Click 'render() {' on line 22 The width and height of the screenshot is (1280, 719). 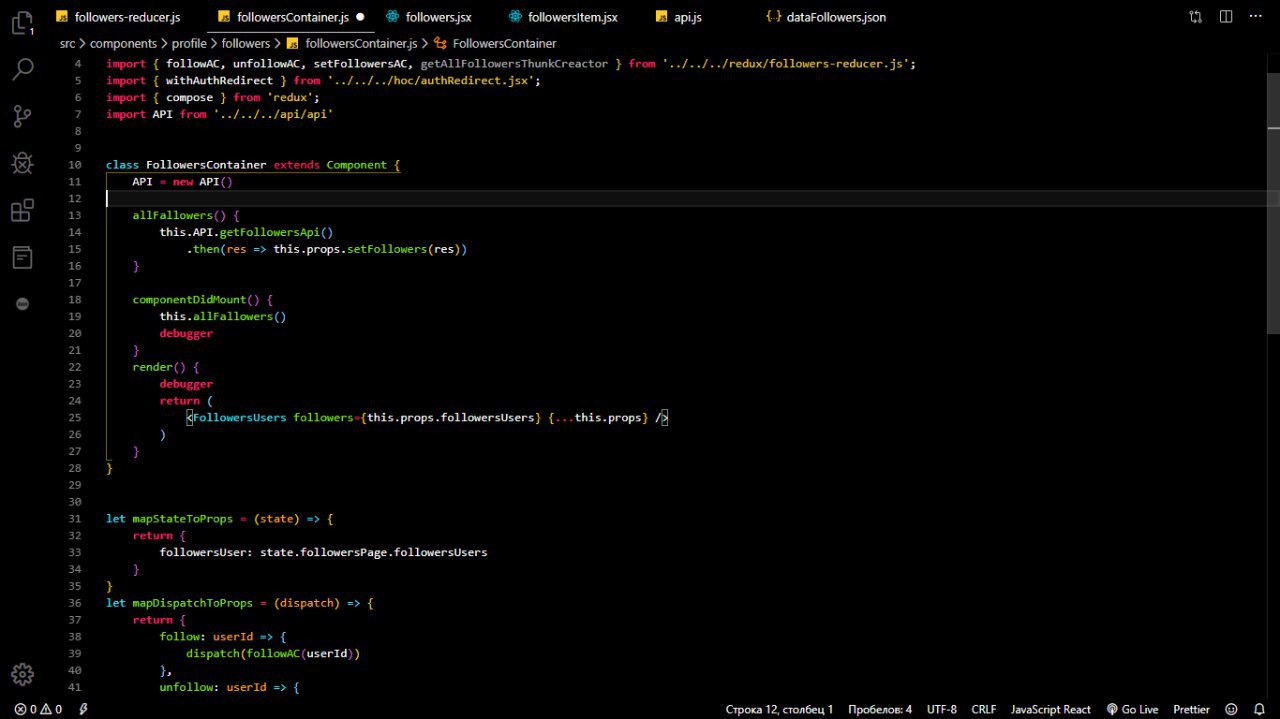tap(166, 367)
